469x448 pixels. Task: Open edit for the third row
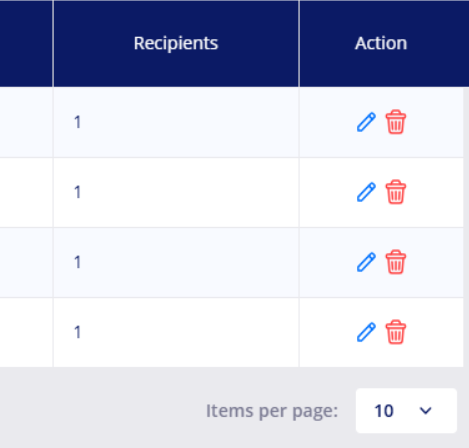(366, 262)
